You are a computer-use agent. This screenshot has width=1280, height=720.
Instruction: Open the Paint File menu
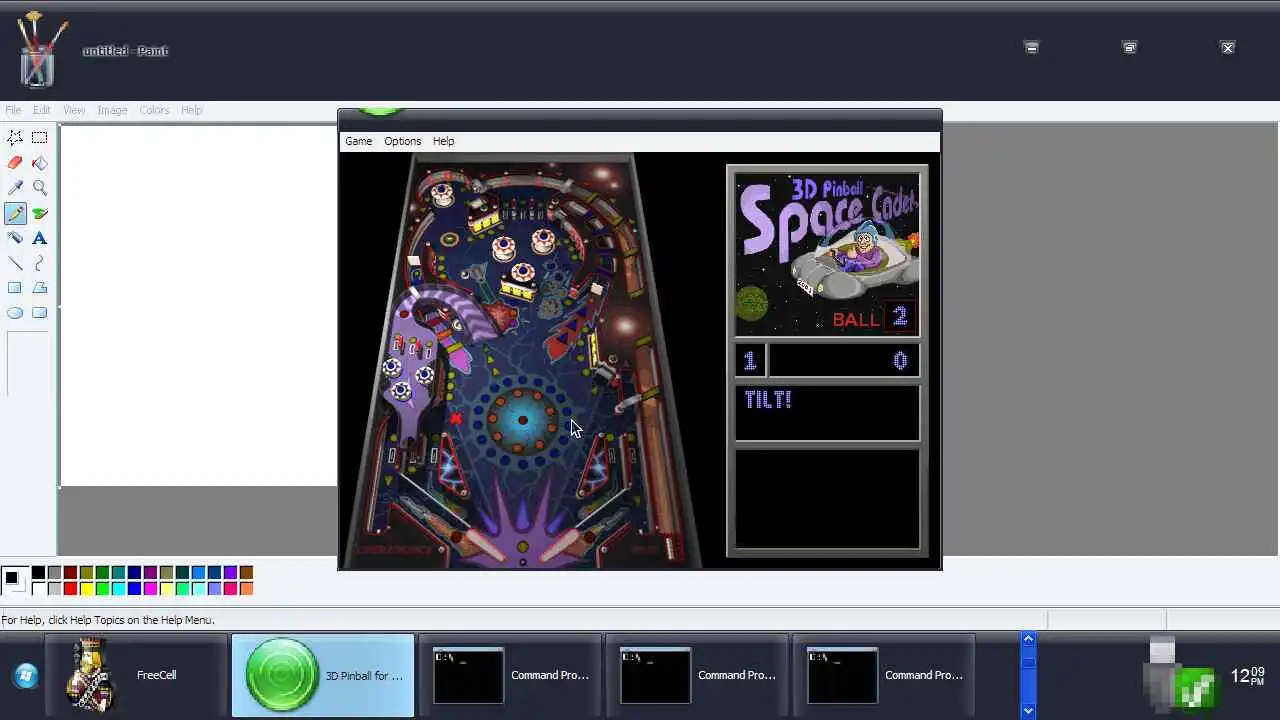(13, 110)
